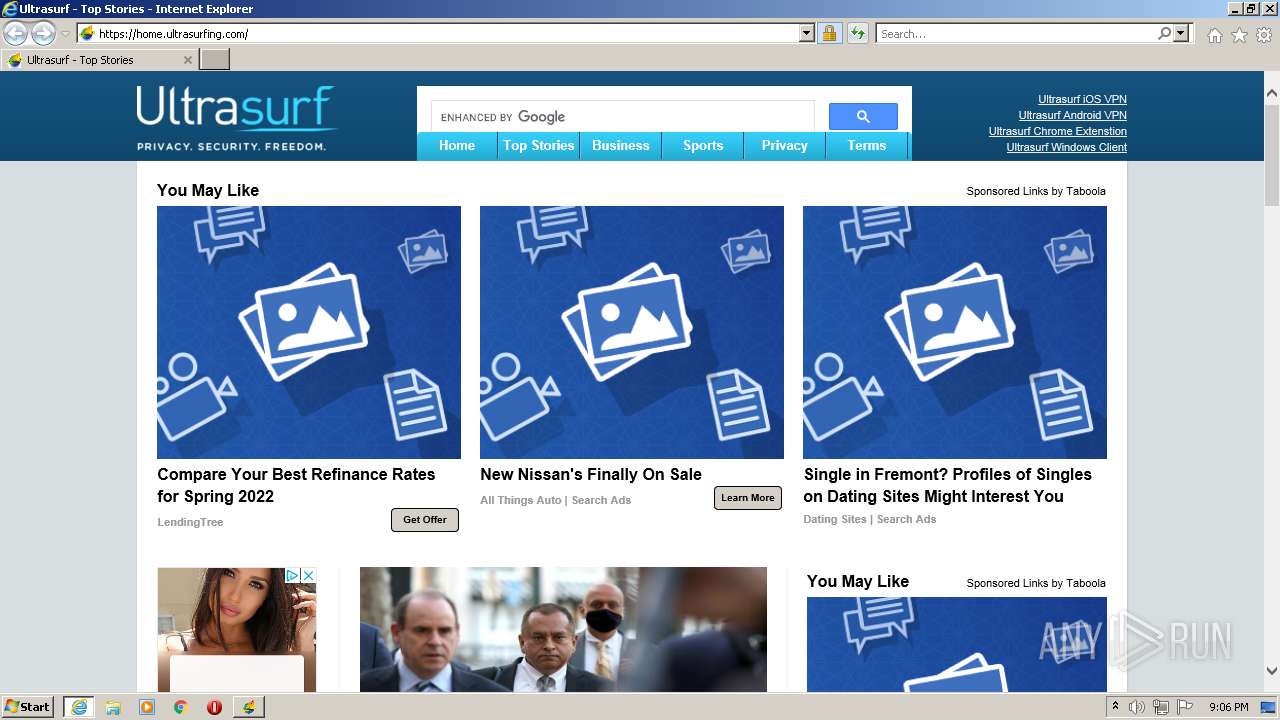Open the media player taskbar icon

[147, 707]
